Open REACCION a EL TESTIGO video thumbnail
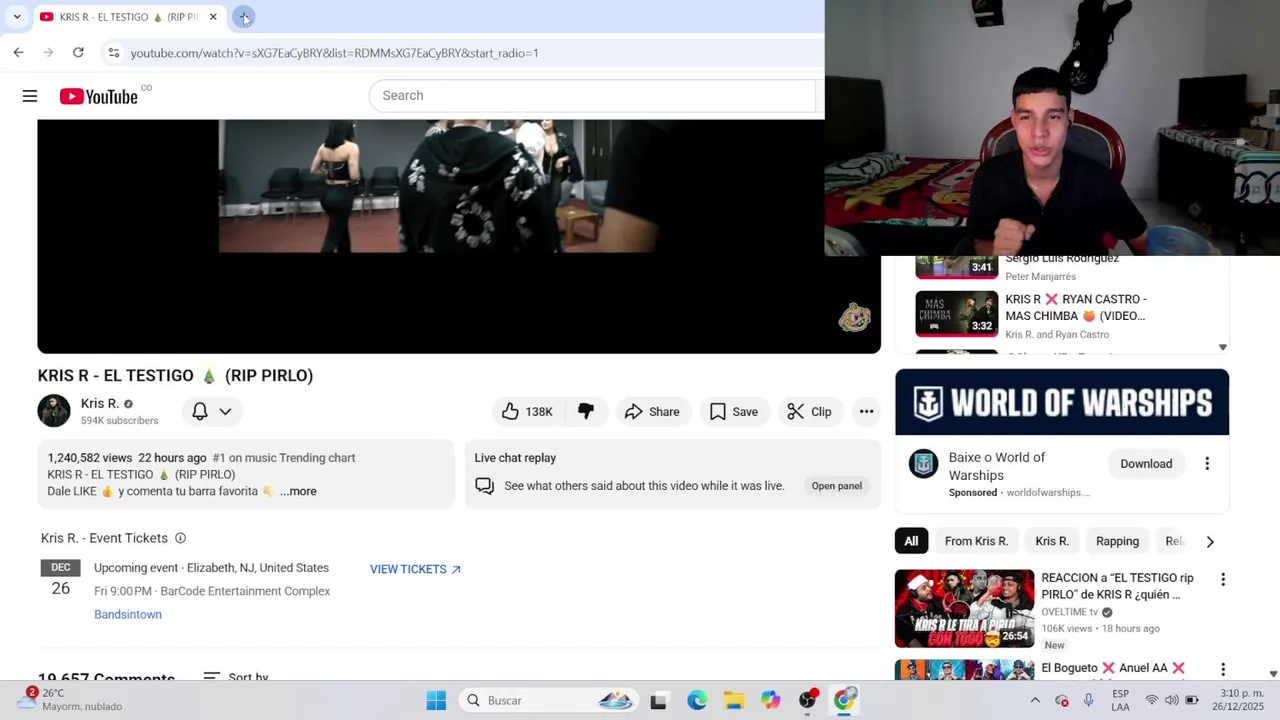This screenshot has width=1280, height=720. coord(964,609)
